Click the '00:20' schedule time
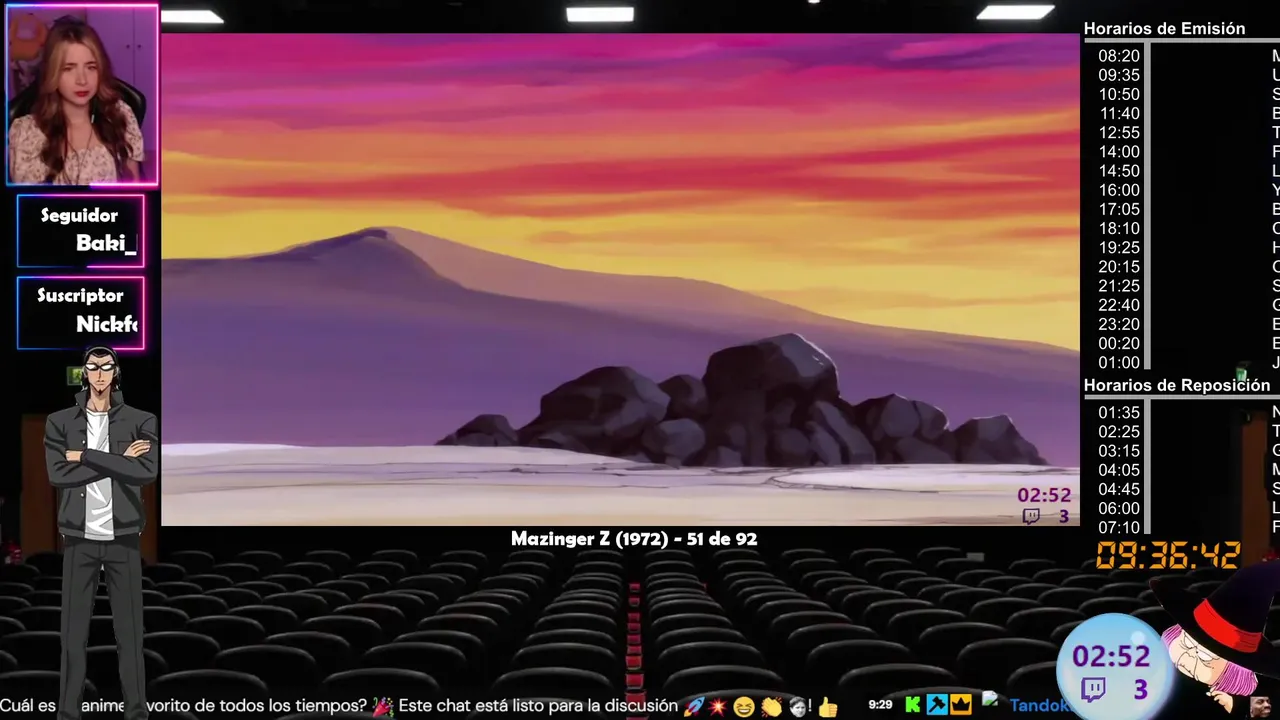Viewport: 1280px width, 720px height. point(1119,343)
